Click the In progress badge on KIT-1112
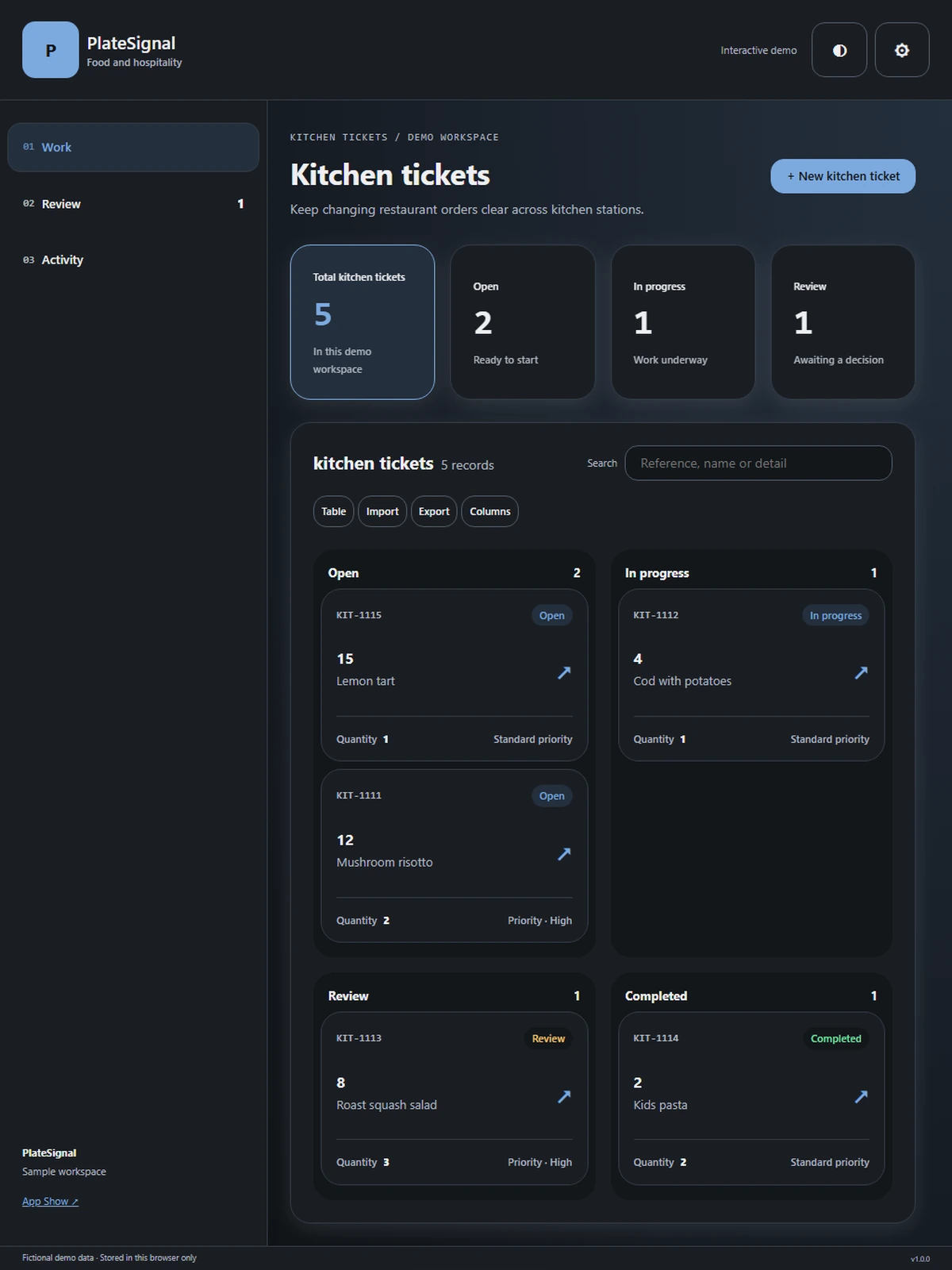Screen dimensions: 952x1270 835,615
